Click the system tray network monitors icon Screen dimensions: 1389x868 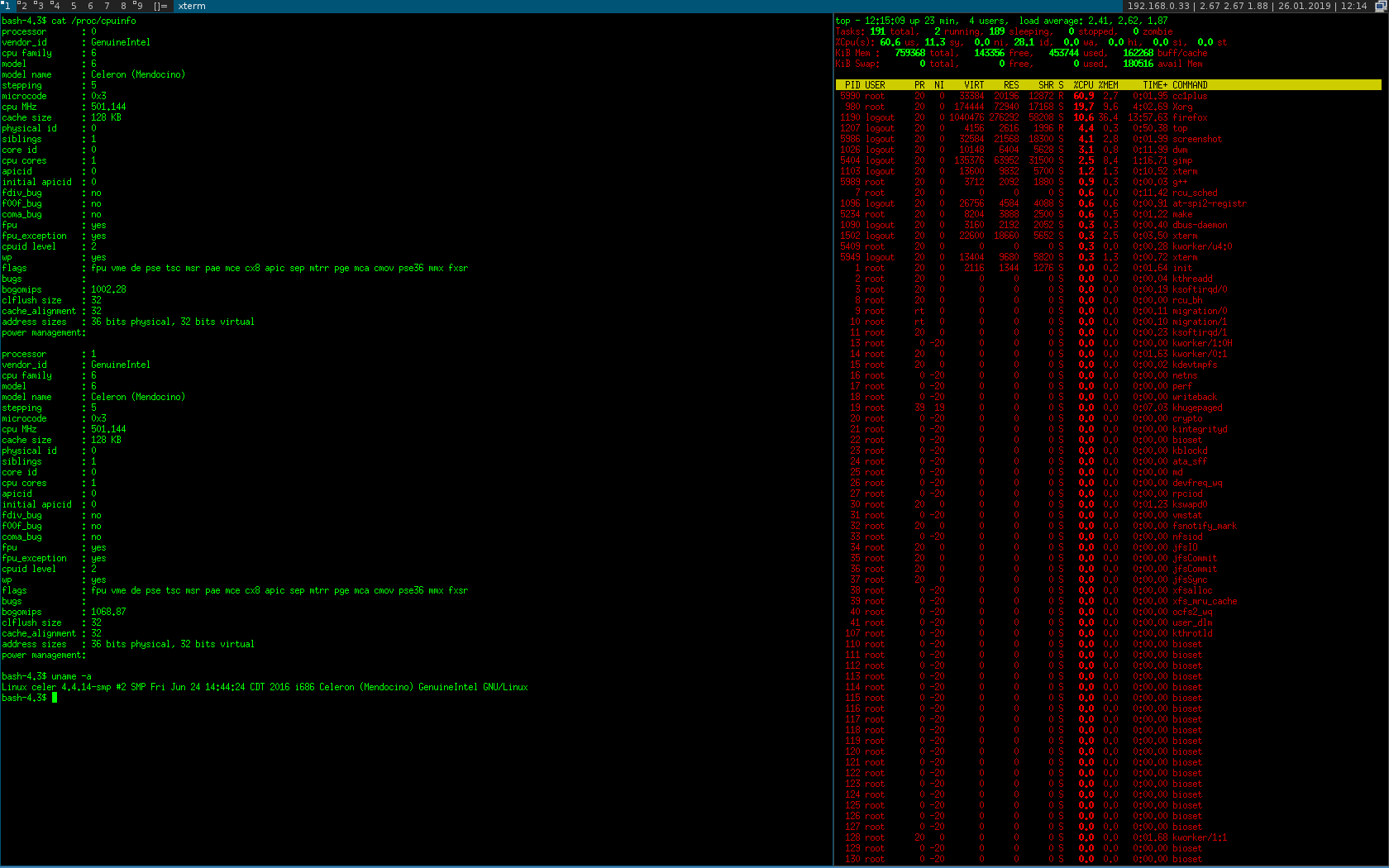pyautogui.click(x=1381, y=6)
